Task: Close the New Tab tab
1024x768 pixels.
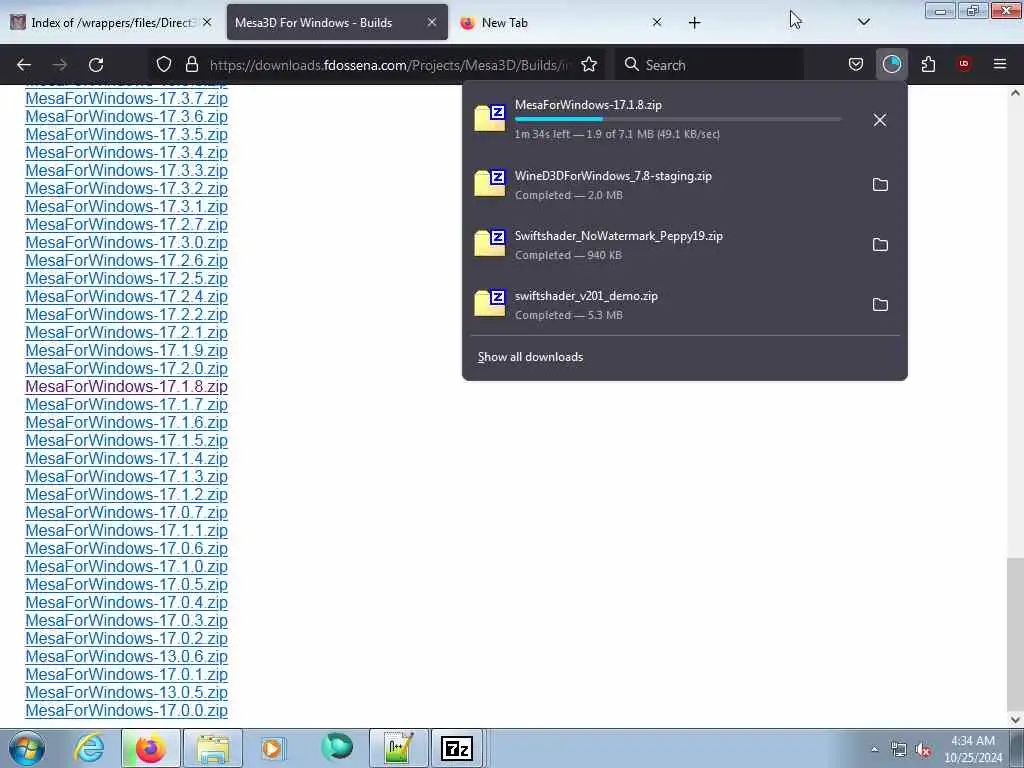Action: [657, 22]
